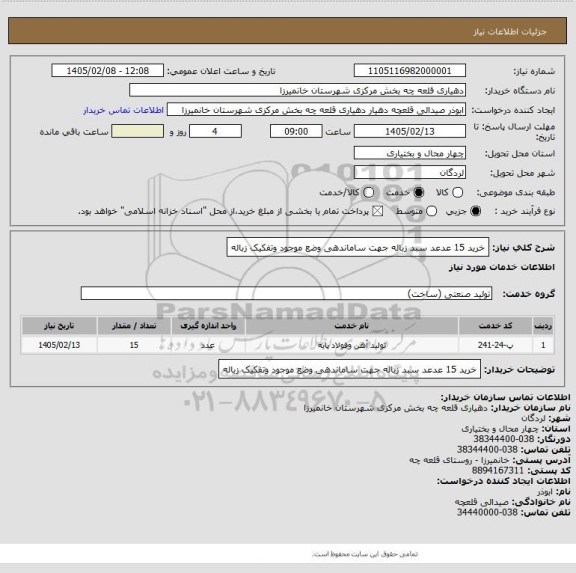Image resolution: width=576 pixels, height=573 pixels.
Task: Click the ردیف column header
Action: [543, 326]
